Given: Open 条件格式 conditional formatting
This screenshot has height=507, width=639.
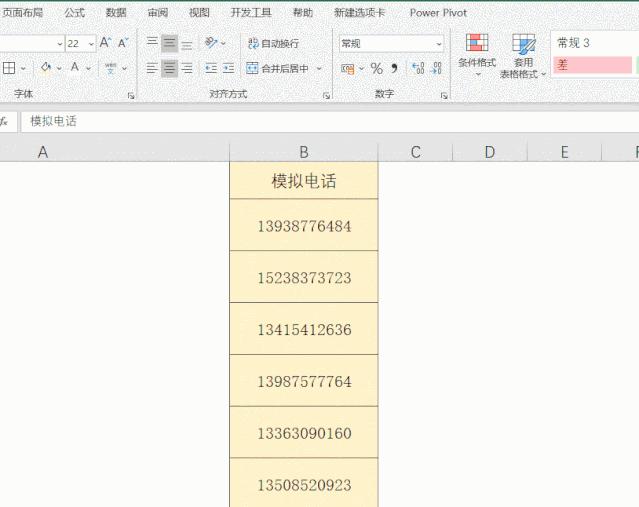Looking at the screenshot, I should pos(477,55).
